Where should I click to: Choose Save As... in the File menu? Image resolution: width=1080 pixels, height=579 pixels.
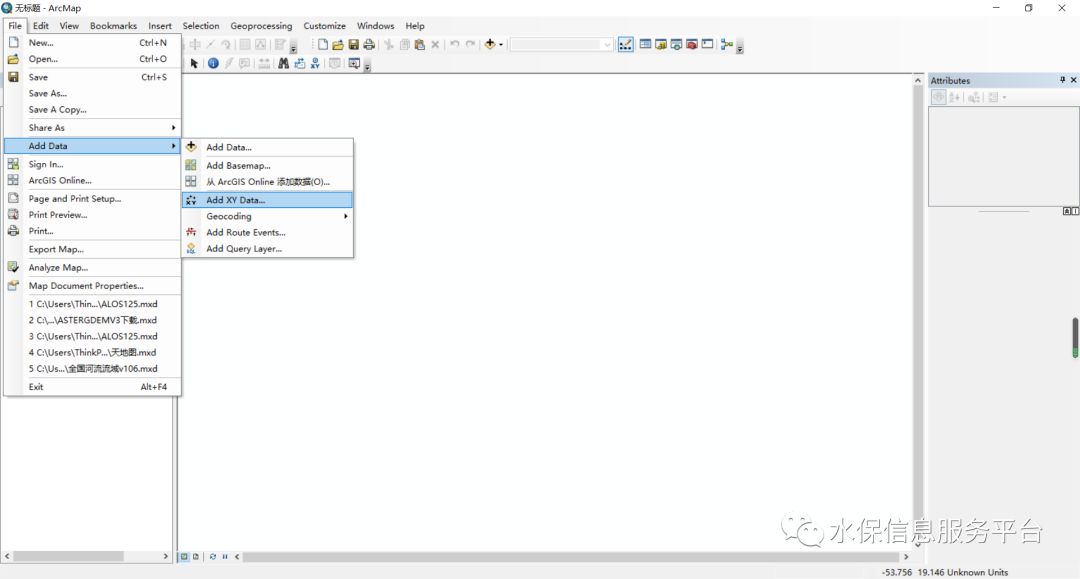click(x=93, y=94)
